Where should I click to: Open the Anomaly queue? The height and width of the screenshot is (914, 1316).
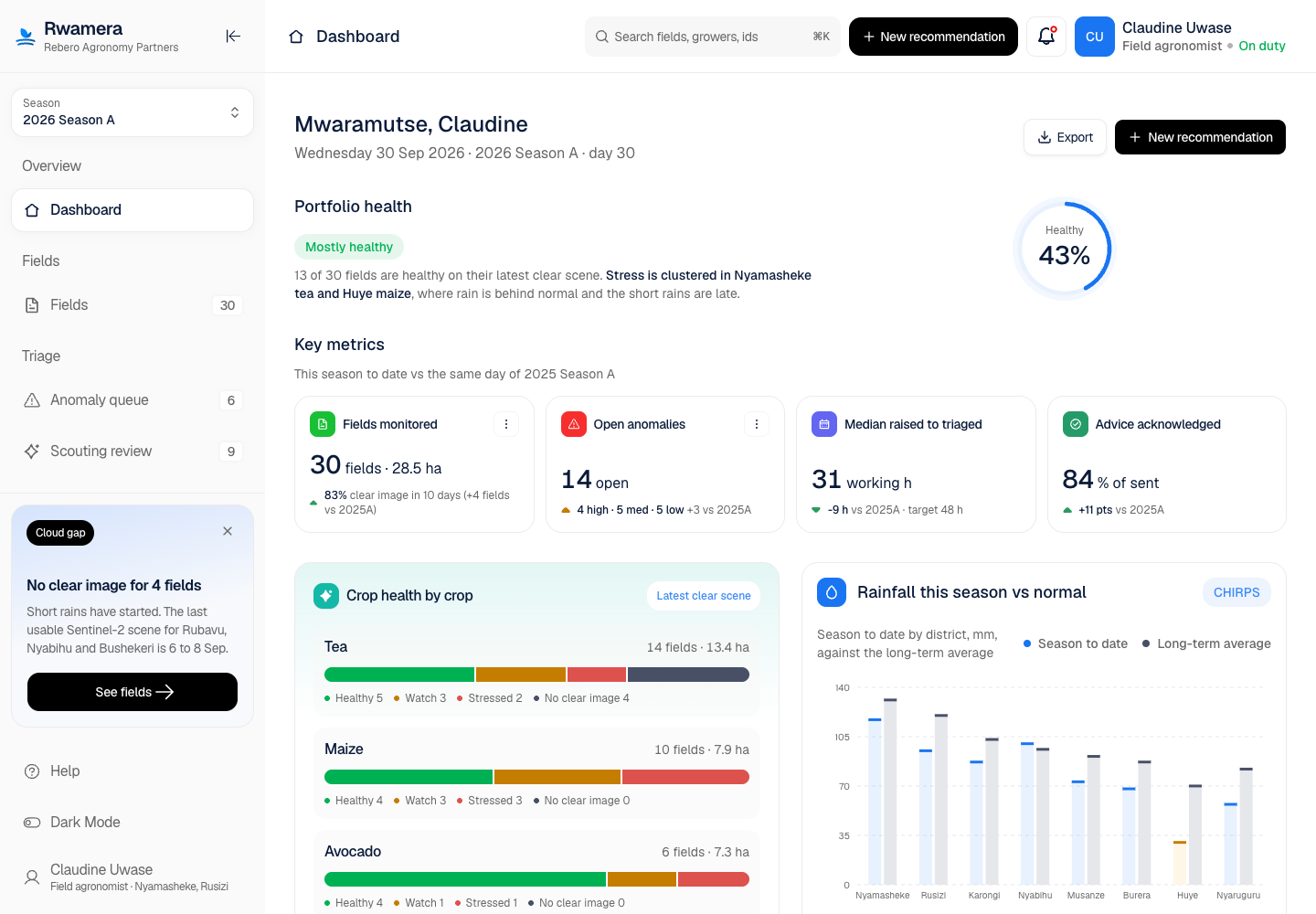[133, 400]
